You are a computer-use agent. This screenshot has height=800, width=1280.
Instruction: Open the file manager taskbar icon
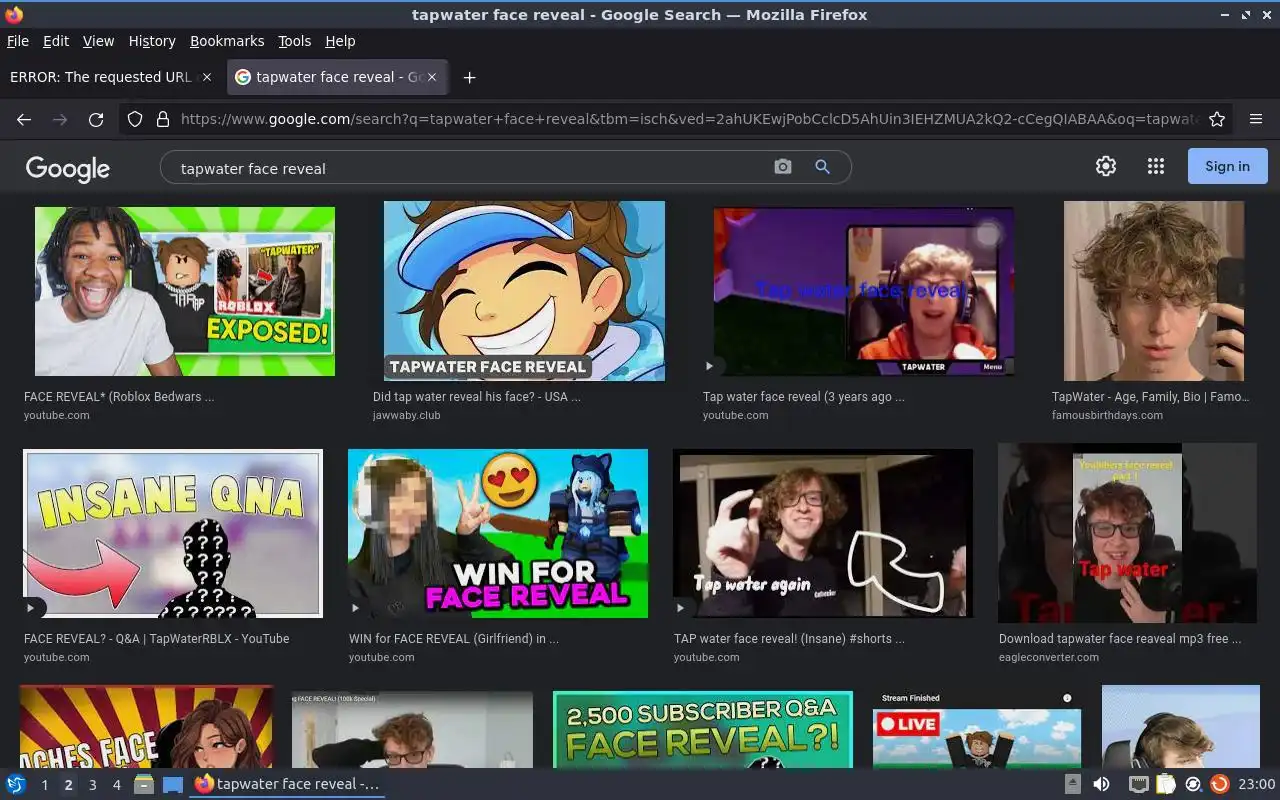144,784
